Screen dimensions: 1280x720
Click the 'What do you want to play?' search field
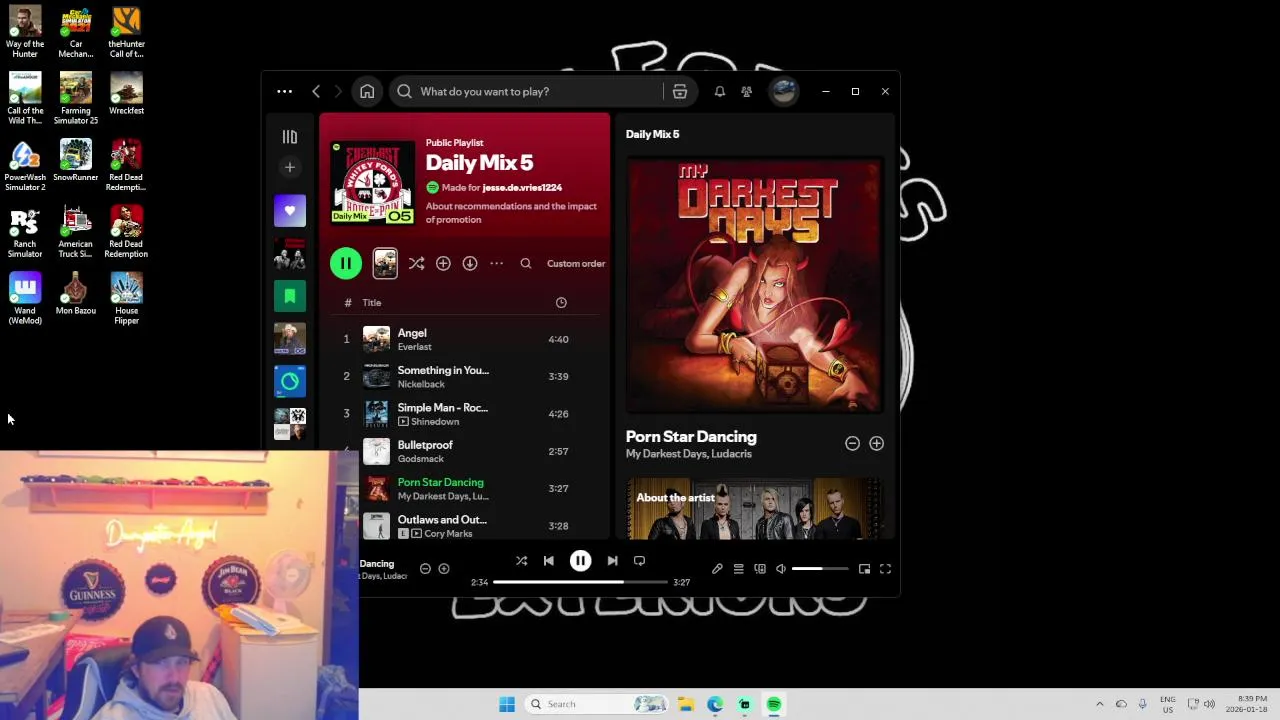click(526, 91)
